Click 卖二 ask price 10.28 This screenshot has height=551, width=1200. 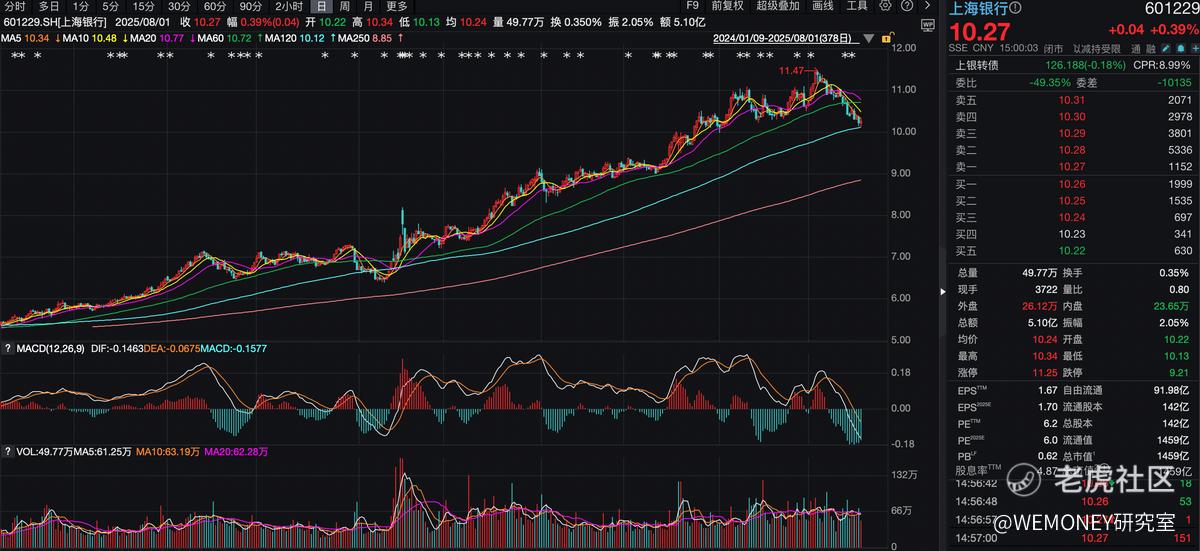(x=1072, y=149)
